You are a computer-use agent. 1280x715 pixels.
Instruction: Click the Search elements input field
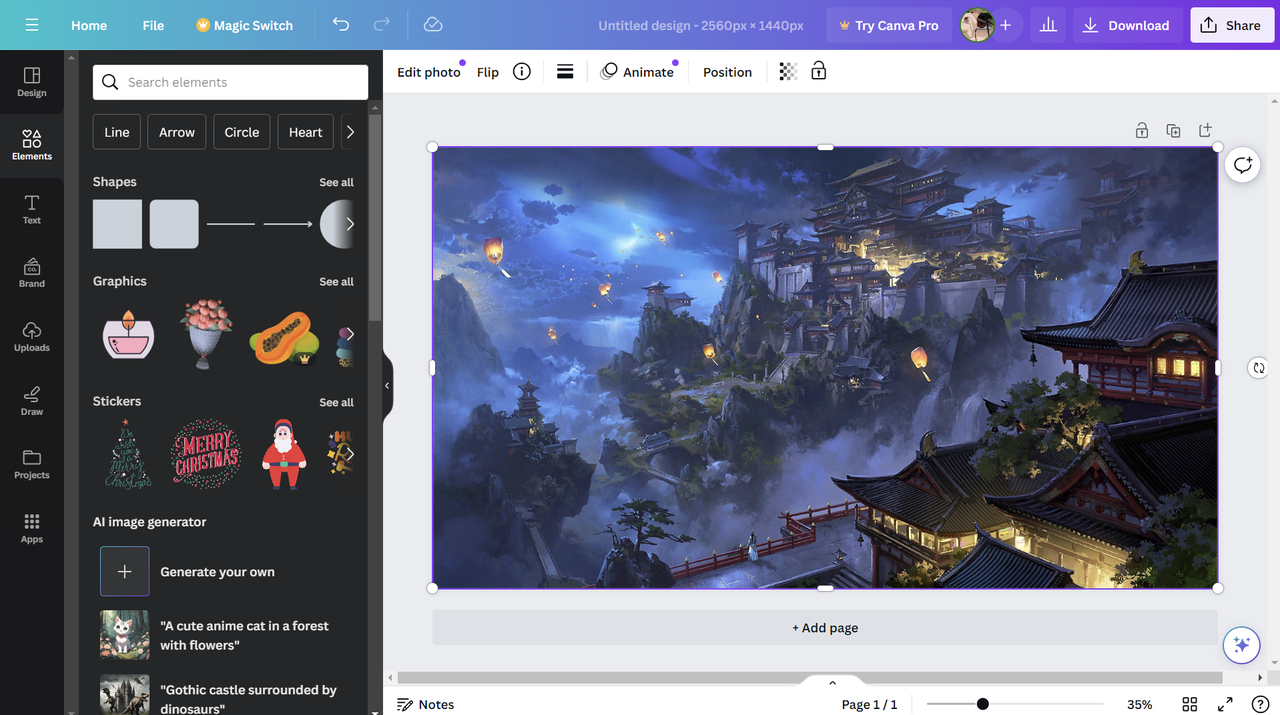(x=230, y=82)
